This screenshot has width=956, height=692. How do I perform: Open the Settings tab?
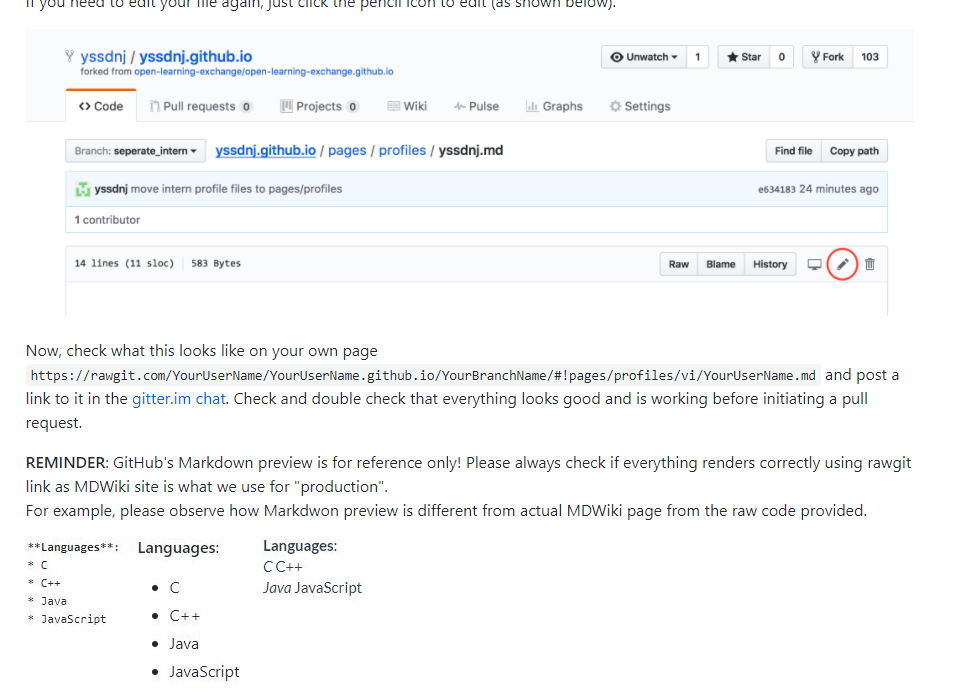(x=640, y=106)
